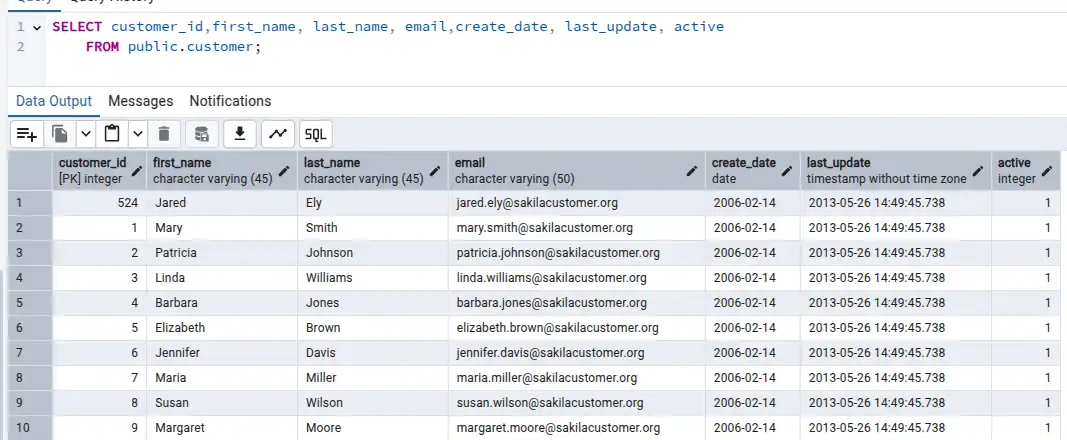Click edit pencil on create_date column
Viewport: 1067px width, 440px height.
(787, 171)
